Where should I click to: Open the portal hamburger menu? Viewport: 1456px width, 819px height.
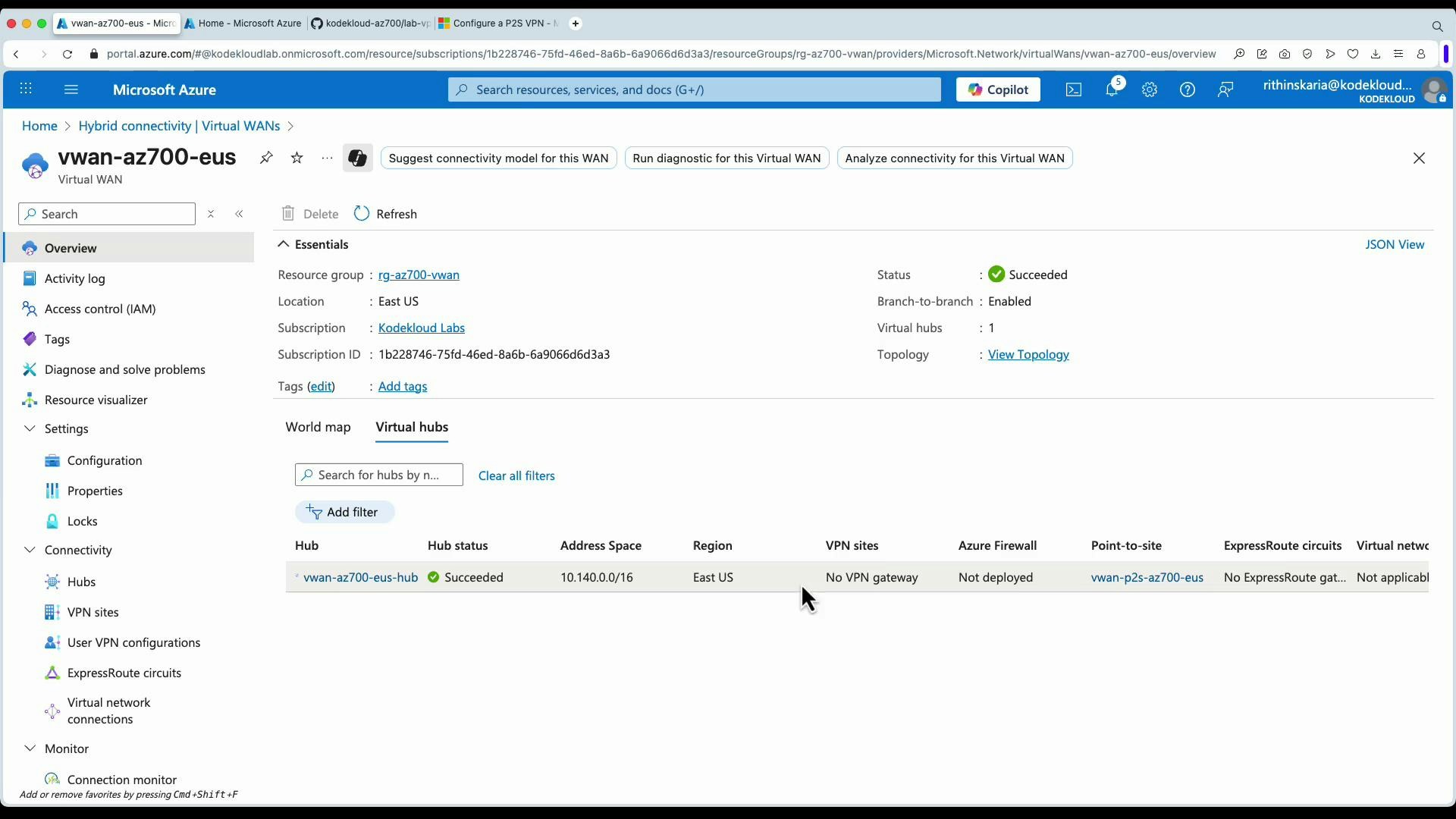point(71,89)
